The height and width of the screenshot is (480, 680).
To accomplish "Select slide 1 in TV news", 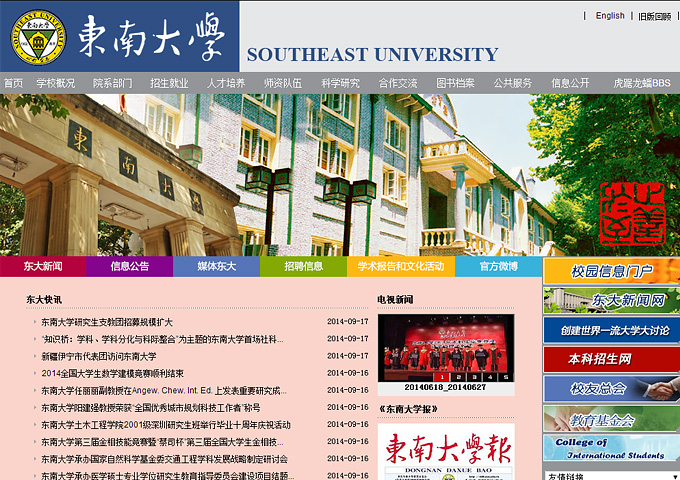I will (x=441, y=377).
